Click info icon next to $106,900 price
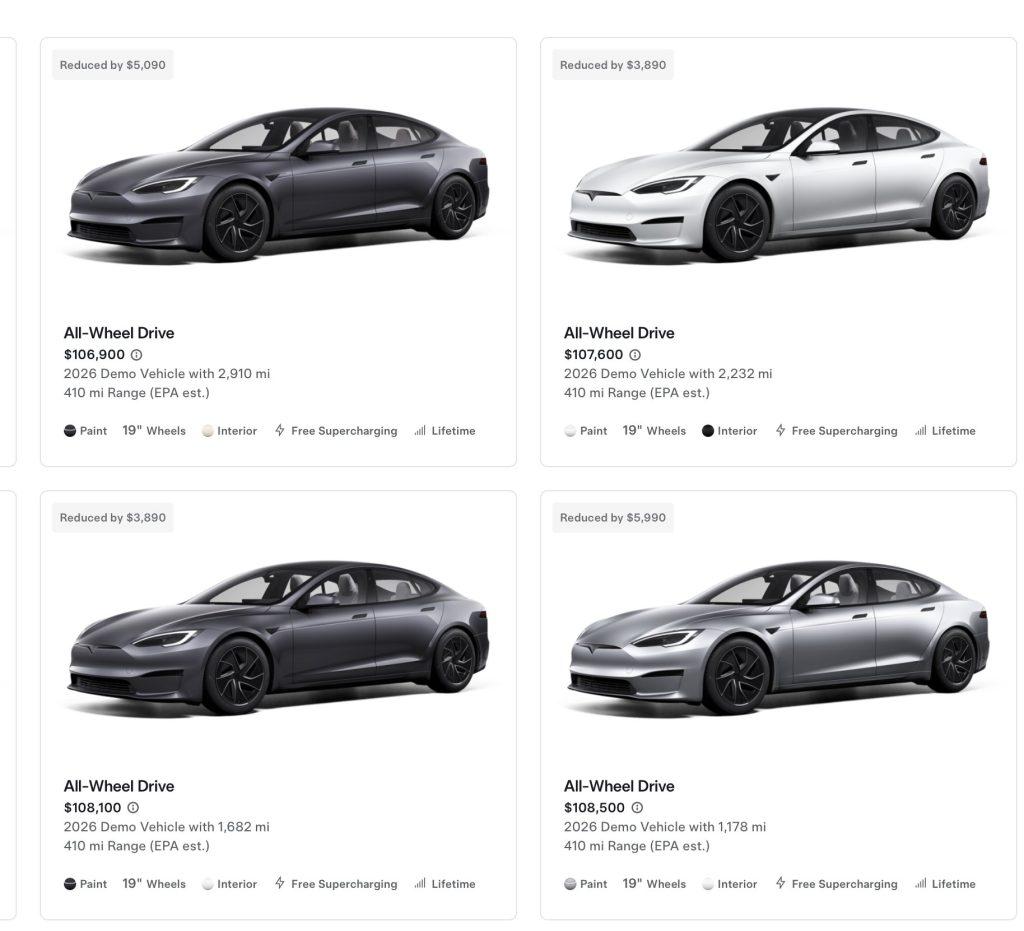Viewport: 1024px width, 931px height. pyautogui.click(x=137, y=355)
